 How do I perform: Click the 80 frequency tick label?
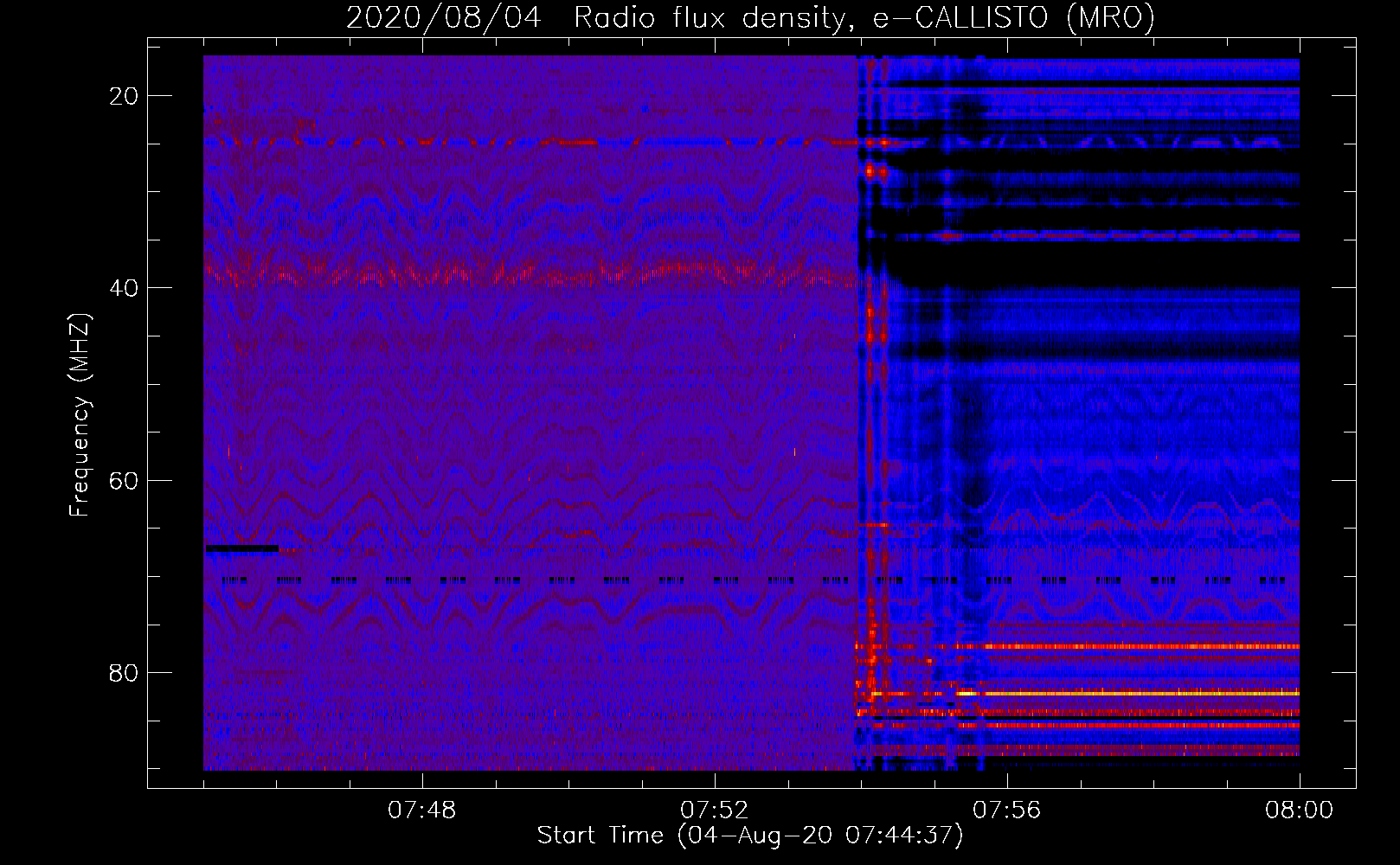coord(125,673)
